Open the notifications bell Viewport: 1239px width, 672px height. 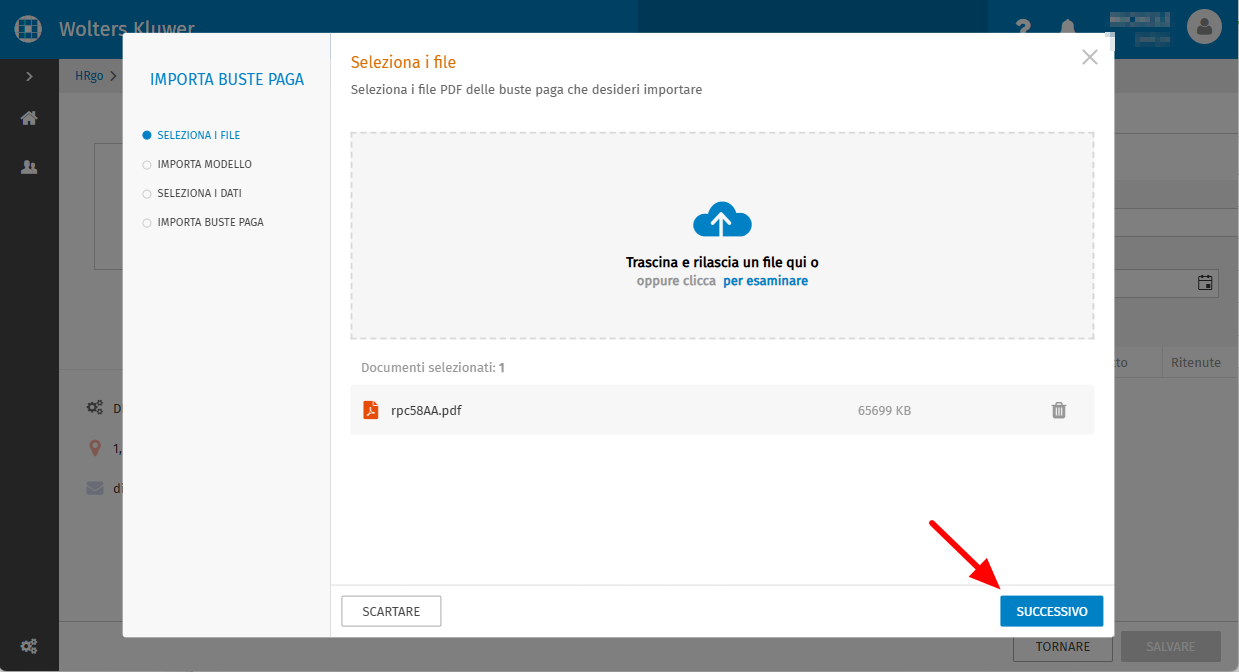coord(1069,27)
